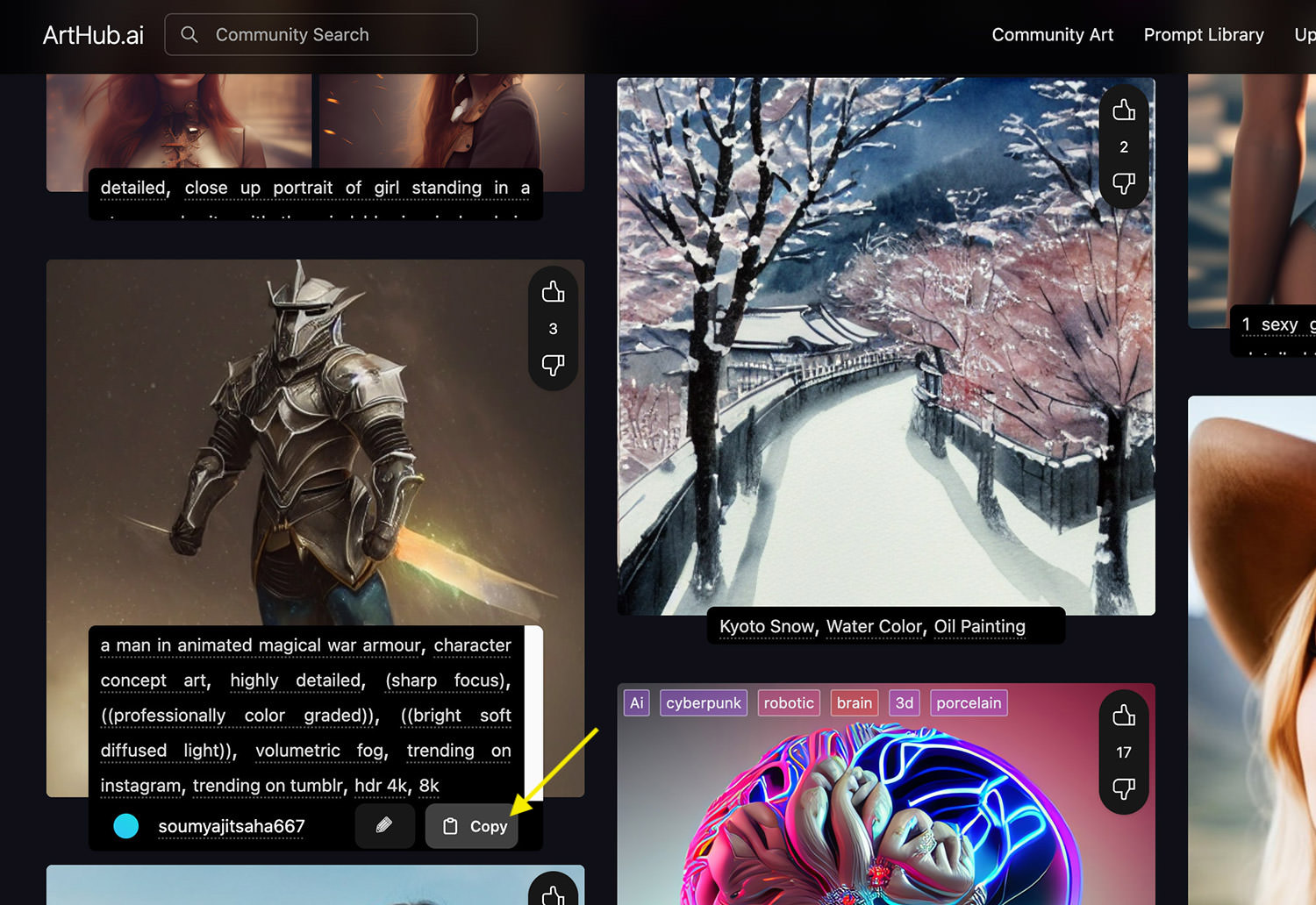Select the cyberpunk tag
The width and height of the screenshot is (1316, 905).
coord(704,703)
